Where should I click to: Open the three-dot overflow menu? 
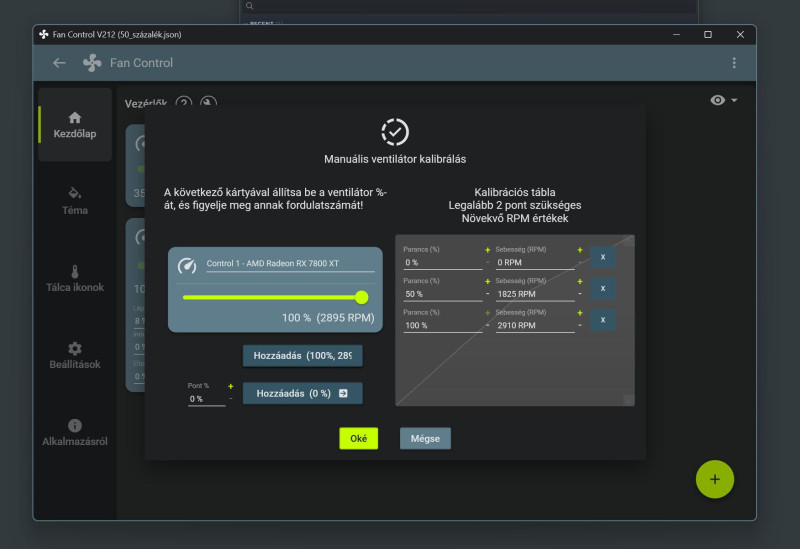pyautogui.click(x=734, y=63)
